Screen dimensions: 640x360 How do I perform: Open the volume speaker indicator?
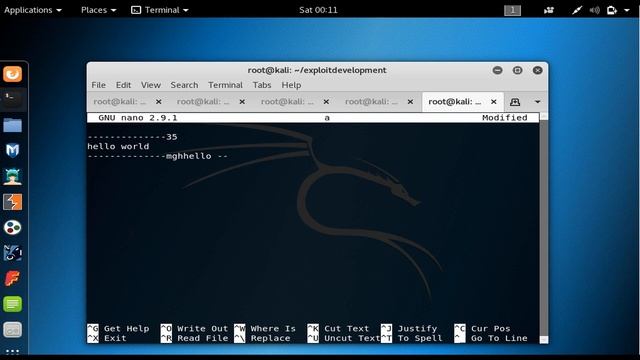point(595,10)
